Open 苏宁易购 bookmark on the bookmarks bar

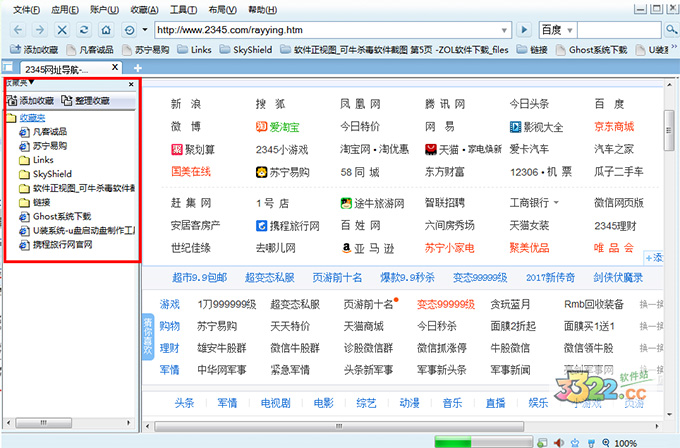pos(146,50)
